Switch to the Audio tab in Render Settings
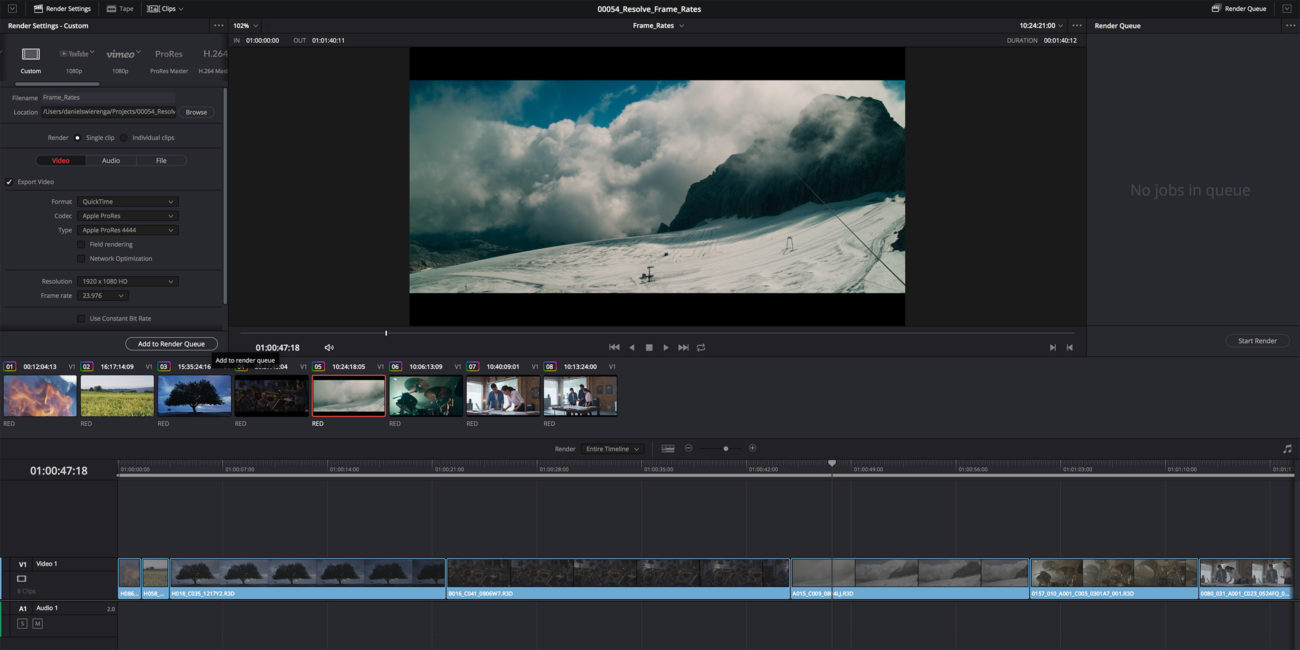This screenshot has width=1300, height=650. [111, 160]
